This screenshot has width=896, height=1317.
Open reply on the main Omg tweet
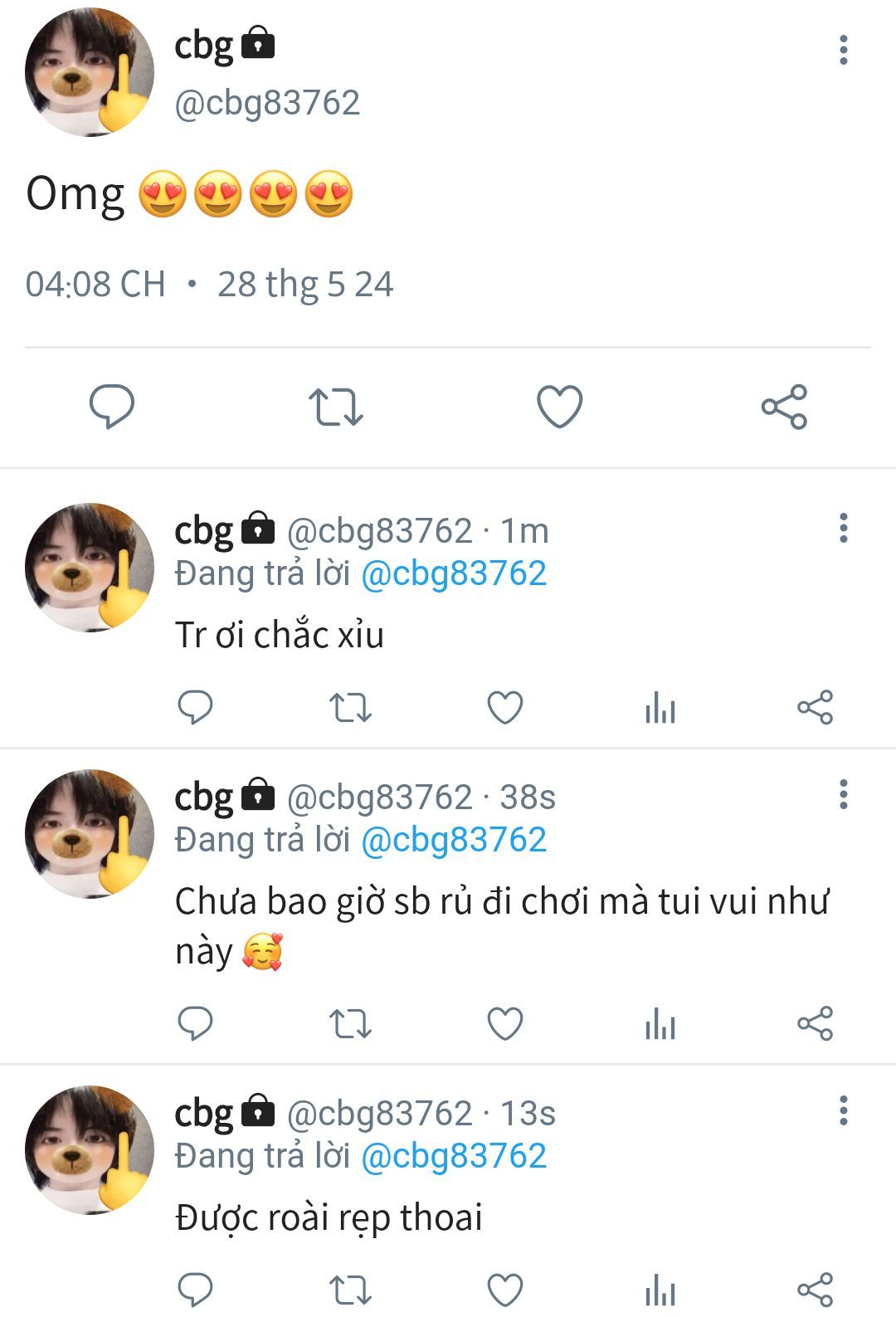(x=112, y=407)
